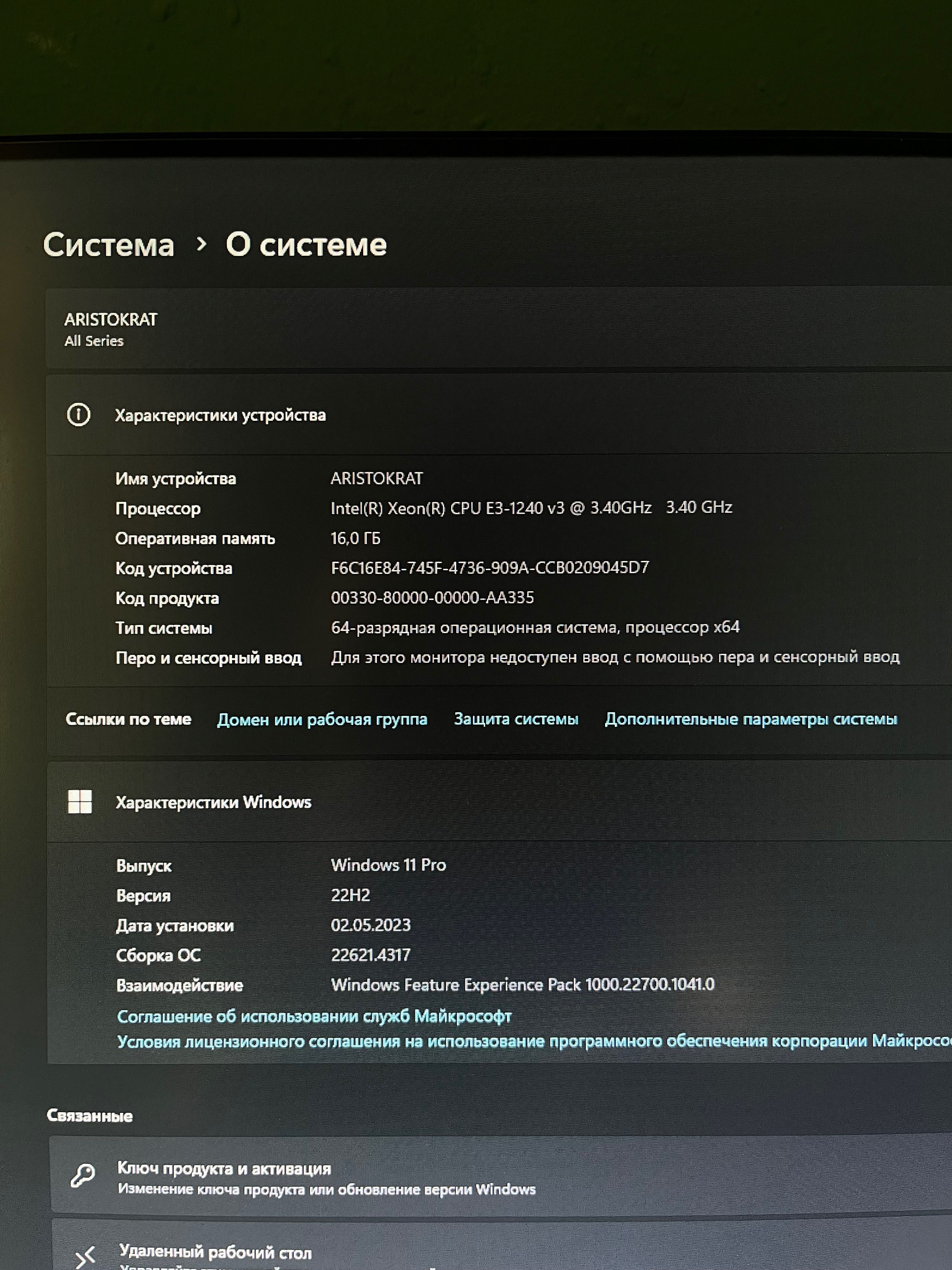Open Домен или рабочая группа link
Image resolution: width=952 pixels, height=1270 pixels.
coord(322,719)
